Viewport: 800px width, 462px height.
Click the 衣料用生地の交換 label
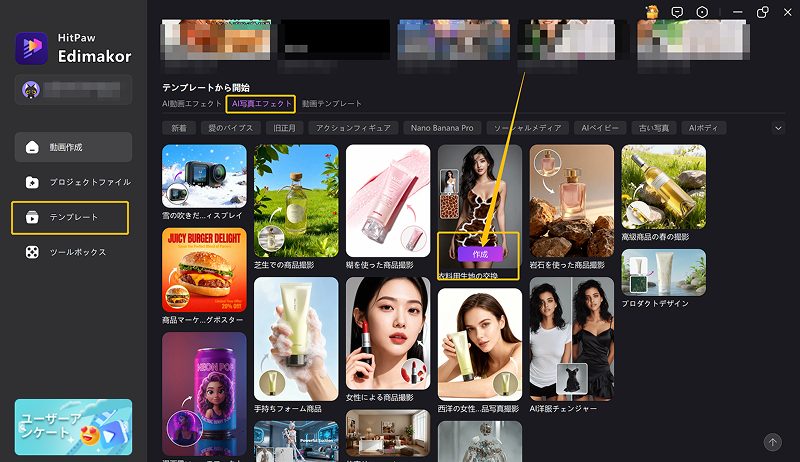tap(468, 276)
